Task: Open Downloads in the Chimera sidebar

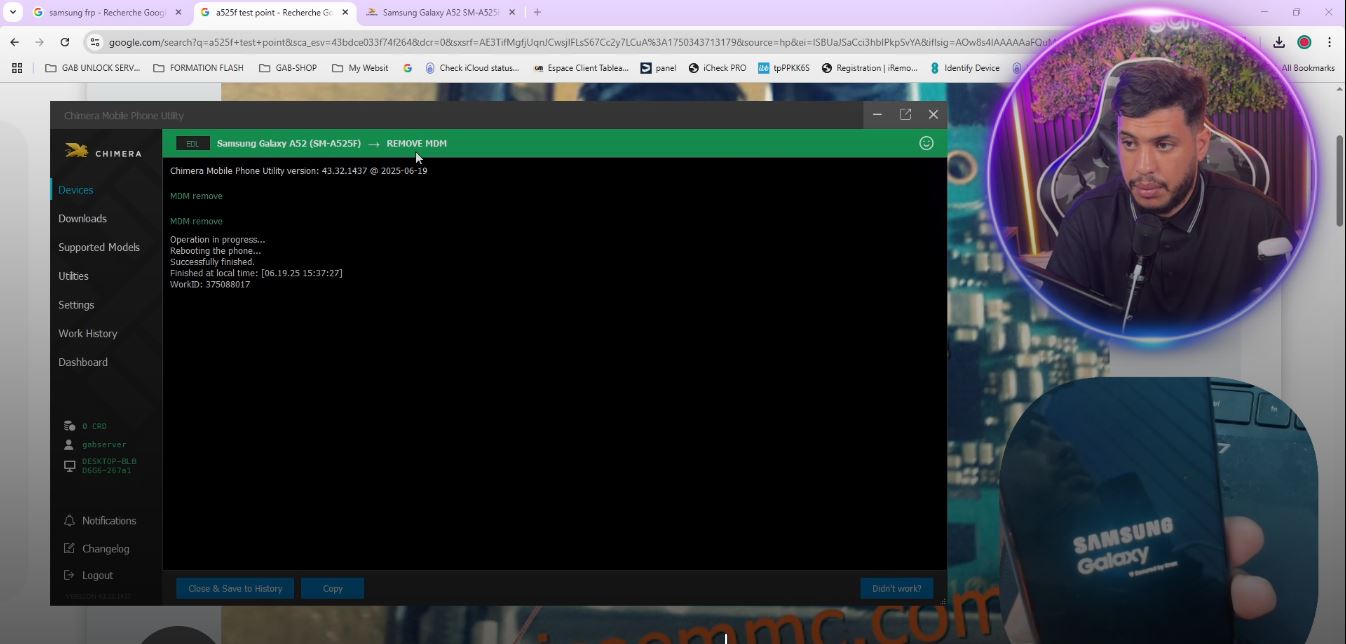Action: (x=82, y=218)
